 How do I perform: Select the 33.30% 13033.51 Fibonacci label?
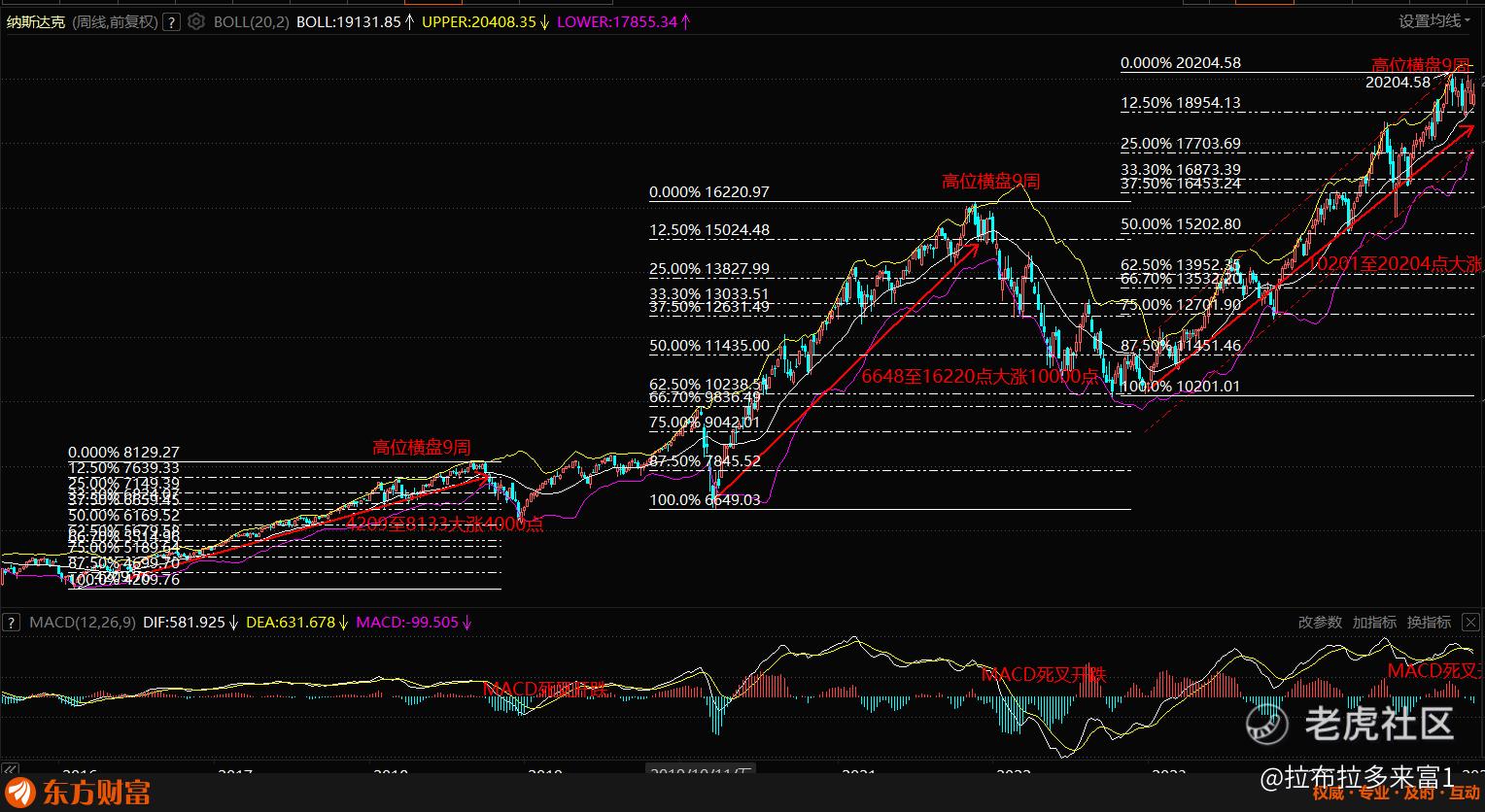pos(709,293)
